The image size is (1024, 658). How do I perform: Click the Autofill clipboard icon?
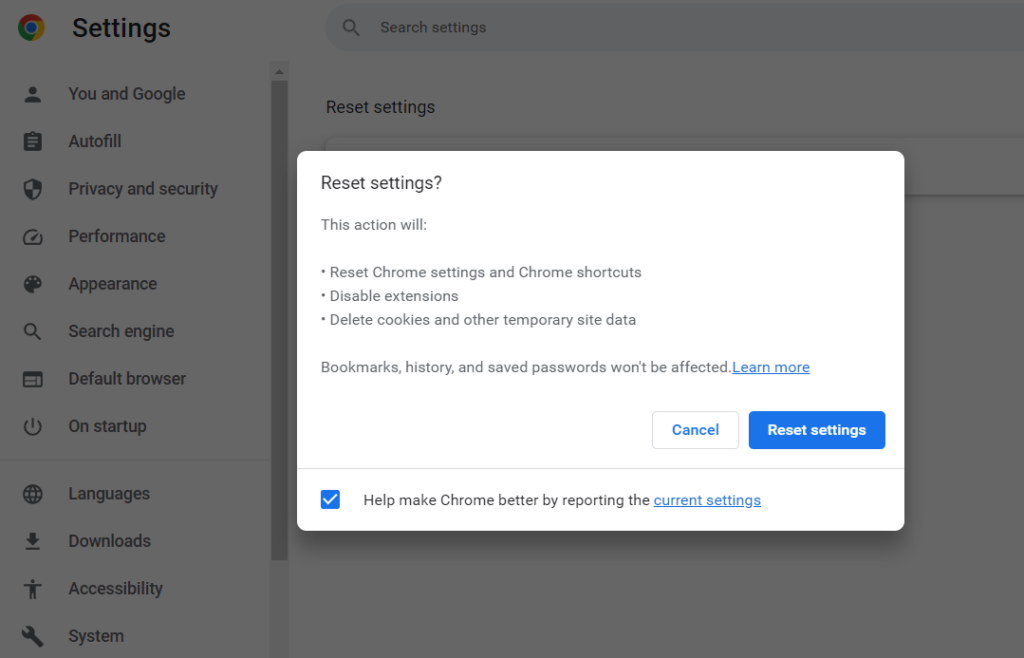[33, 142]
